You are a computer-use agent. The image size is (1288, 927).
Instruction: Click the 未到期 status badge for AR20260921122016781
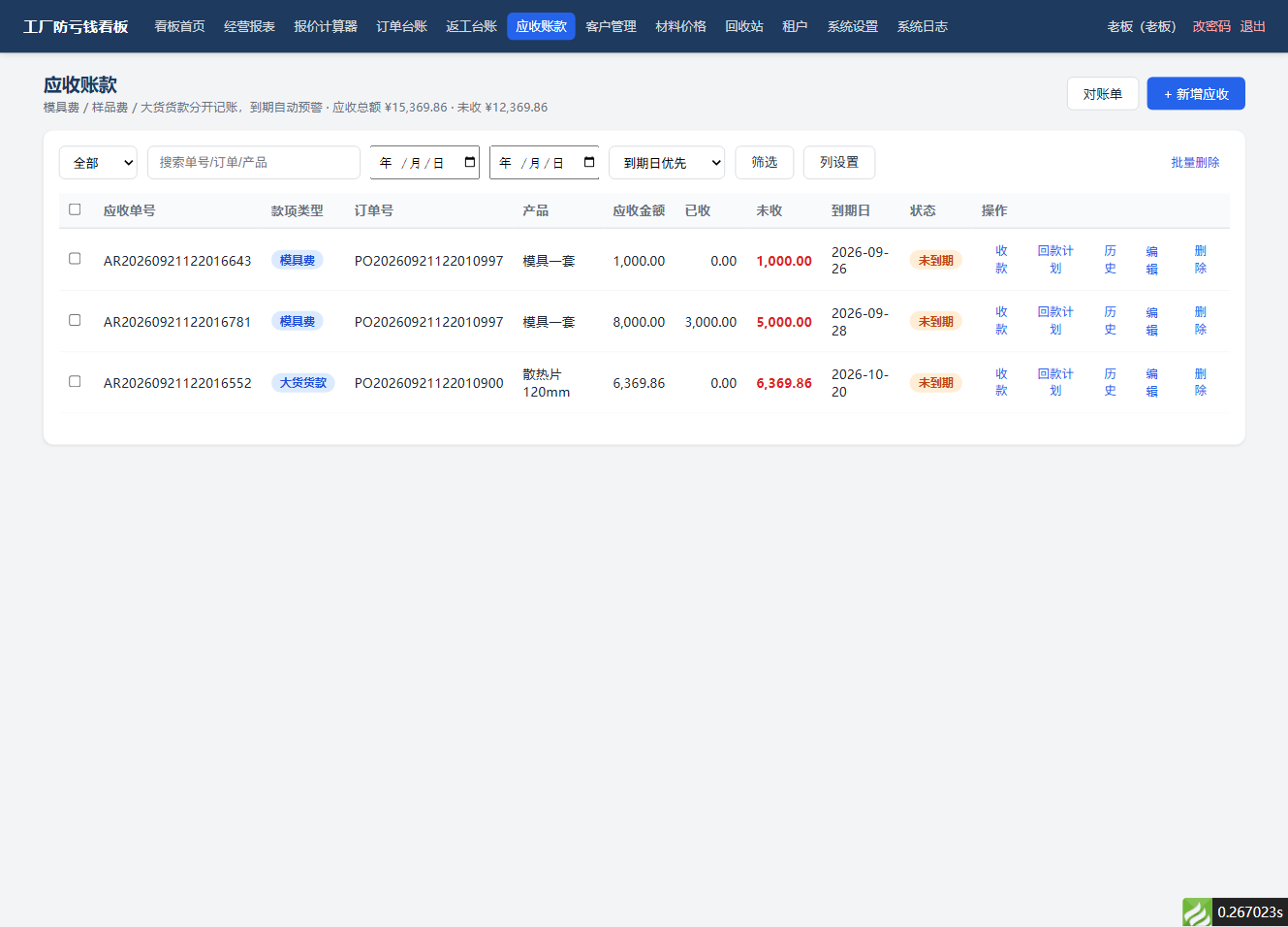tap(936, 321)
